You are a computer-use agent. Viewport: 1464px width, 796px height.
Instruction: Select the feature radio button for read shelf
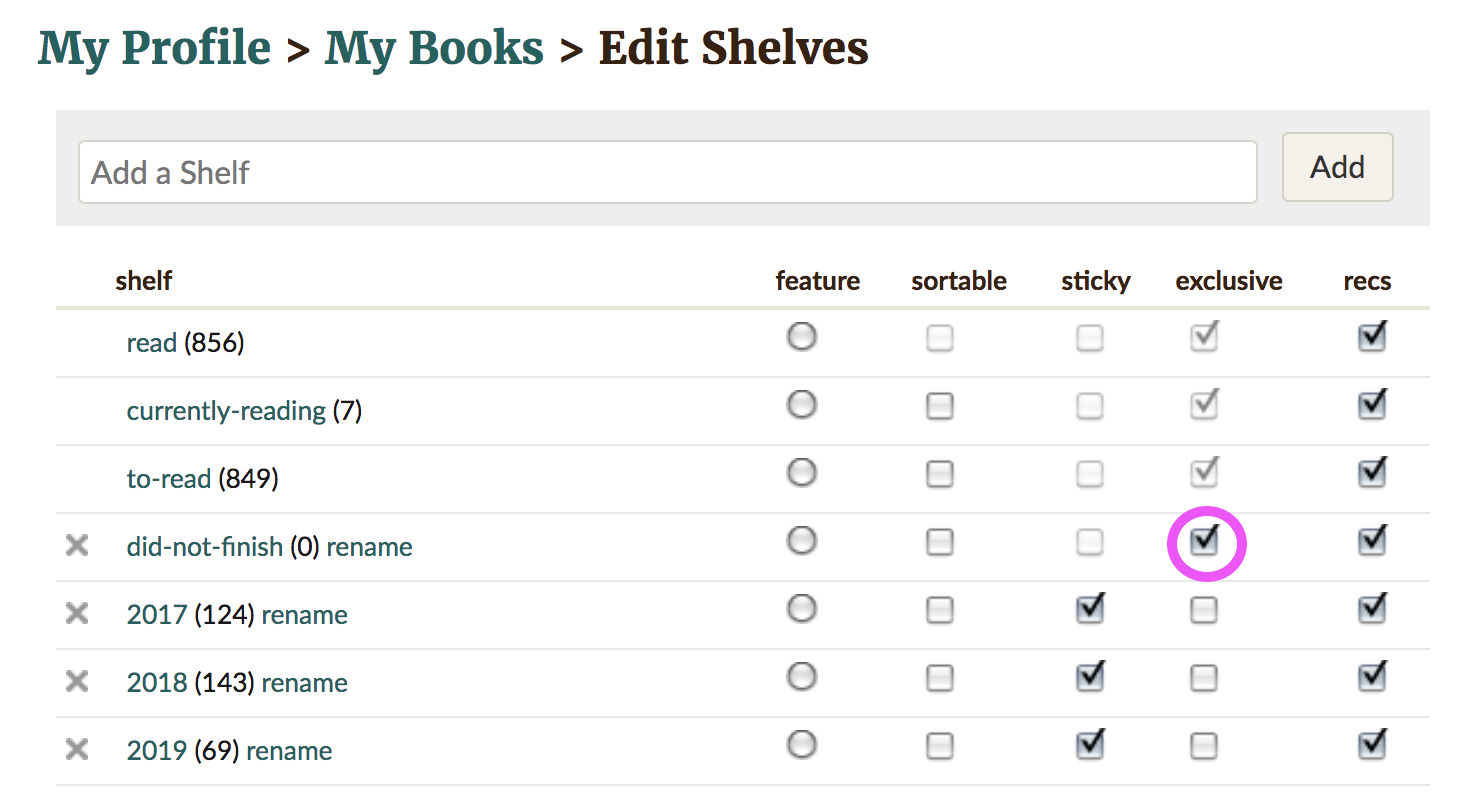(801, 337)
